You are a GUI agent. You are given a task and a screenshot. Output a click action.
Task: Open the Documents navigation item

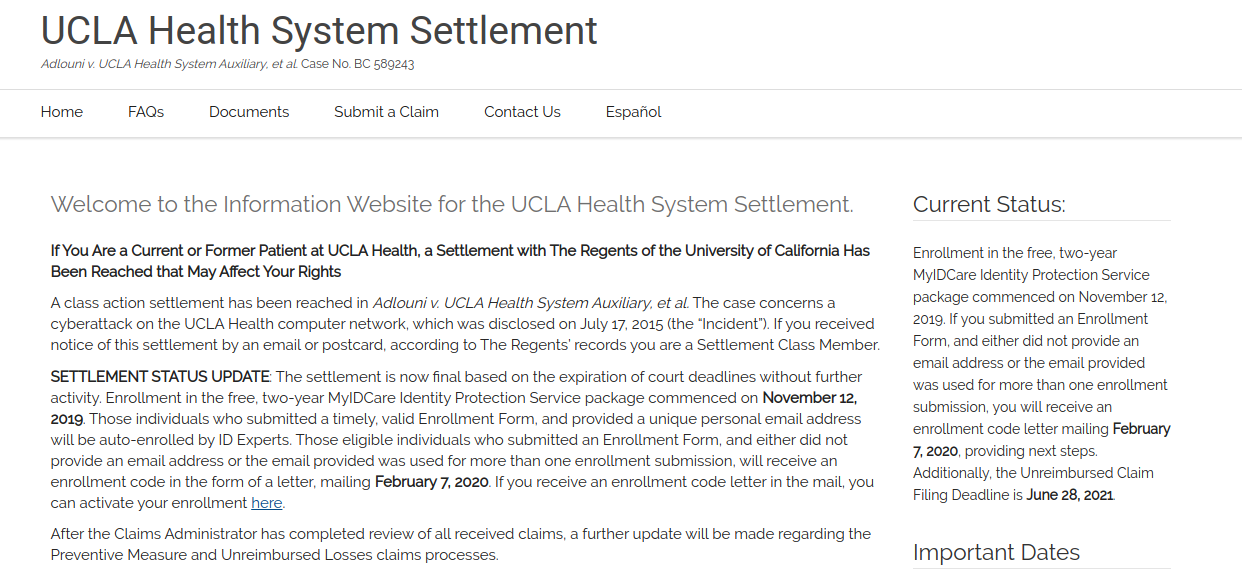(x=249, y=112)
